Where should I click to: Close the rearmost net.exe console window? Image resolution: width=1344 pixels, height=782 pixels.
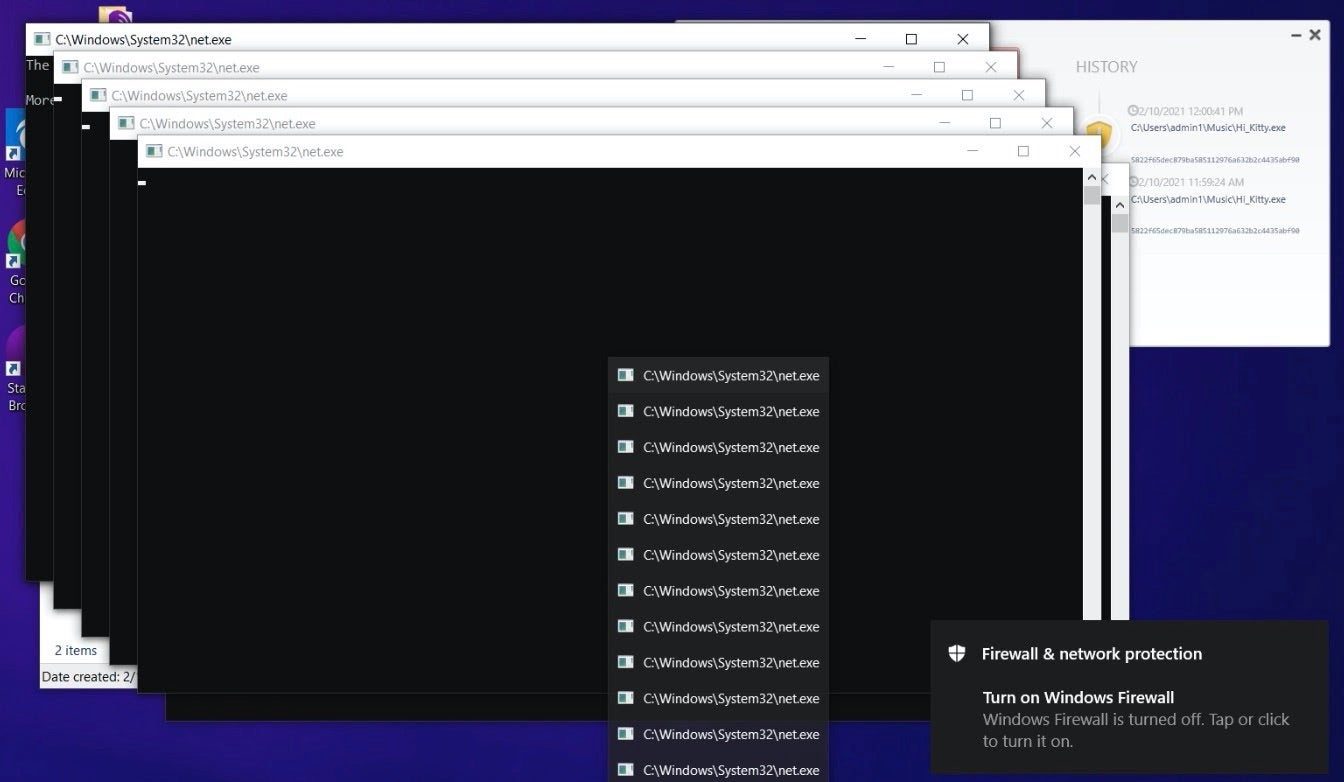pos(962,39)
